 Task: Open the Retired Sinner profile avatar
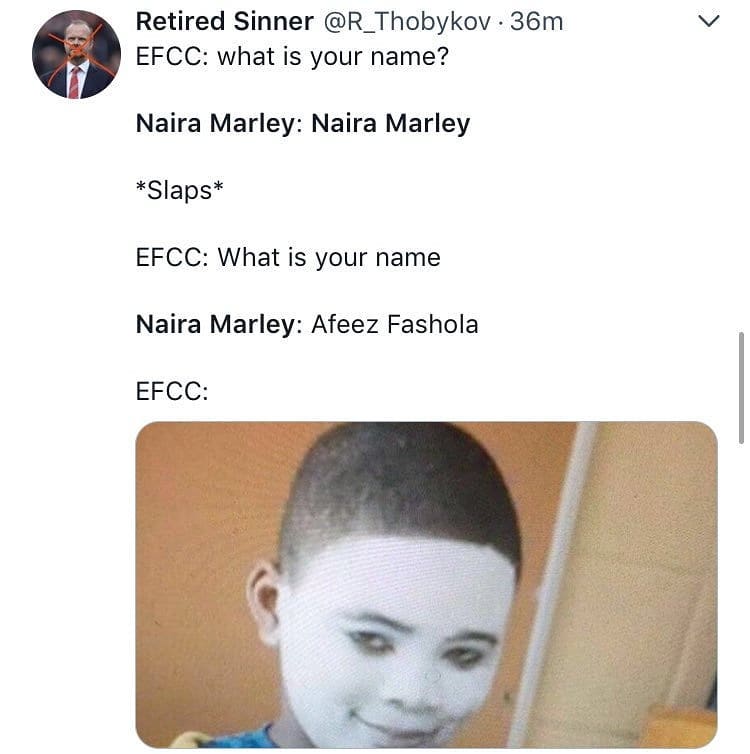click(x=76, y=54)
